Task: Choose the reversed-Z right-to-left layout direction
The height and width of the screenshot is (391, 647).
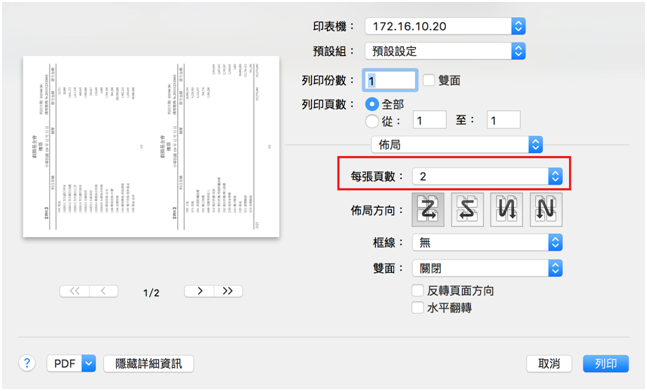Action: [467, 210]
